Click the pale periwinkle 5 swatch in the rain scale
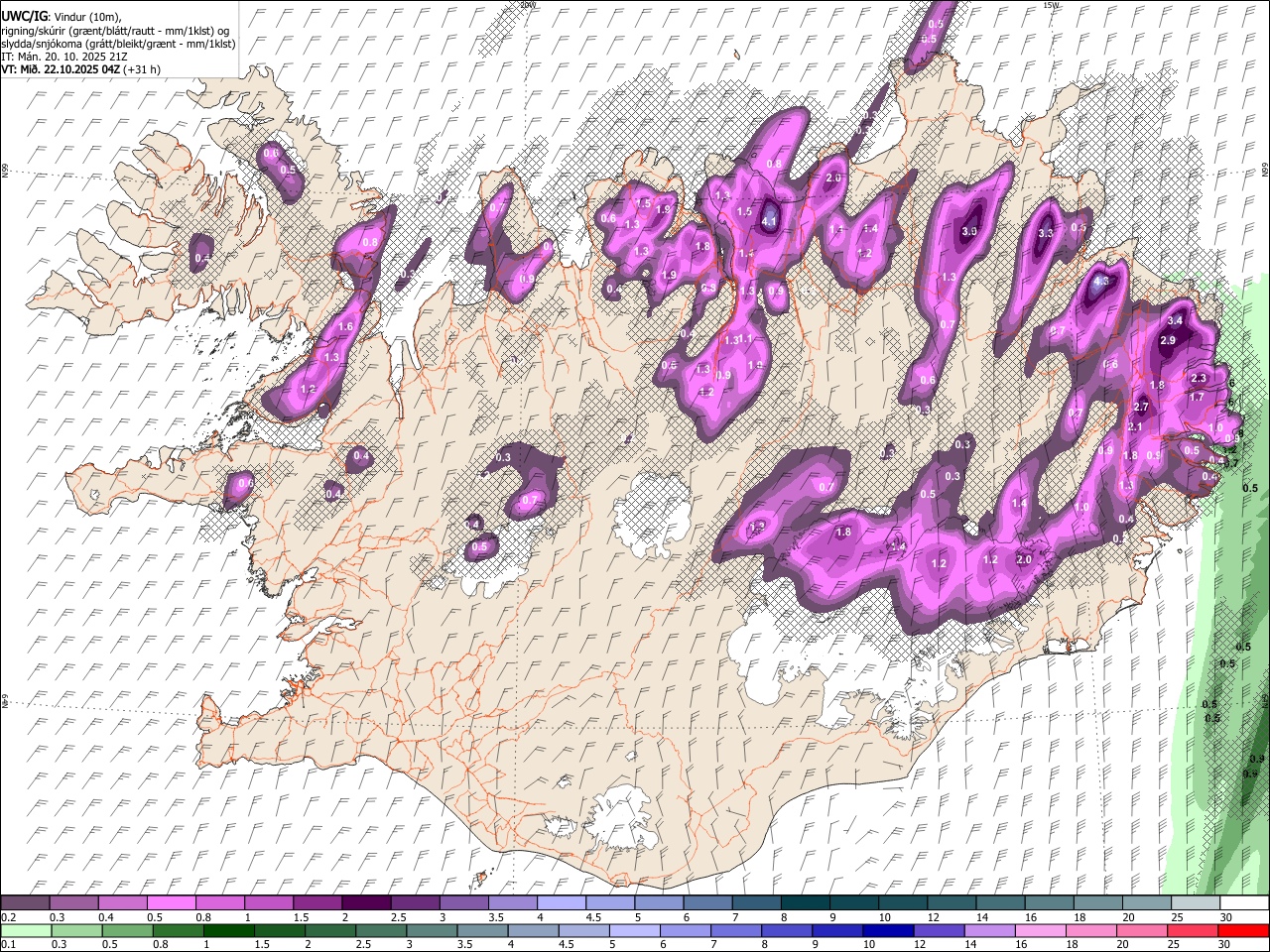The image size is (1270, 952). pyautogui.click(x=635, y=931)
